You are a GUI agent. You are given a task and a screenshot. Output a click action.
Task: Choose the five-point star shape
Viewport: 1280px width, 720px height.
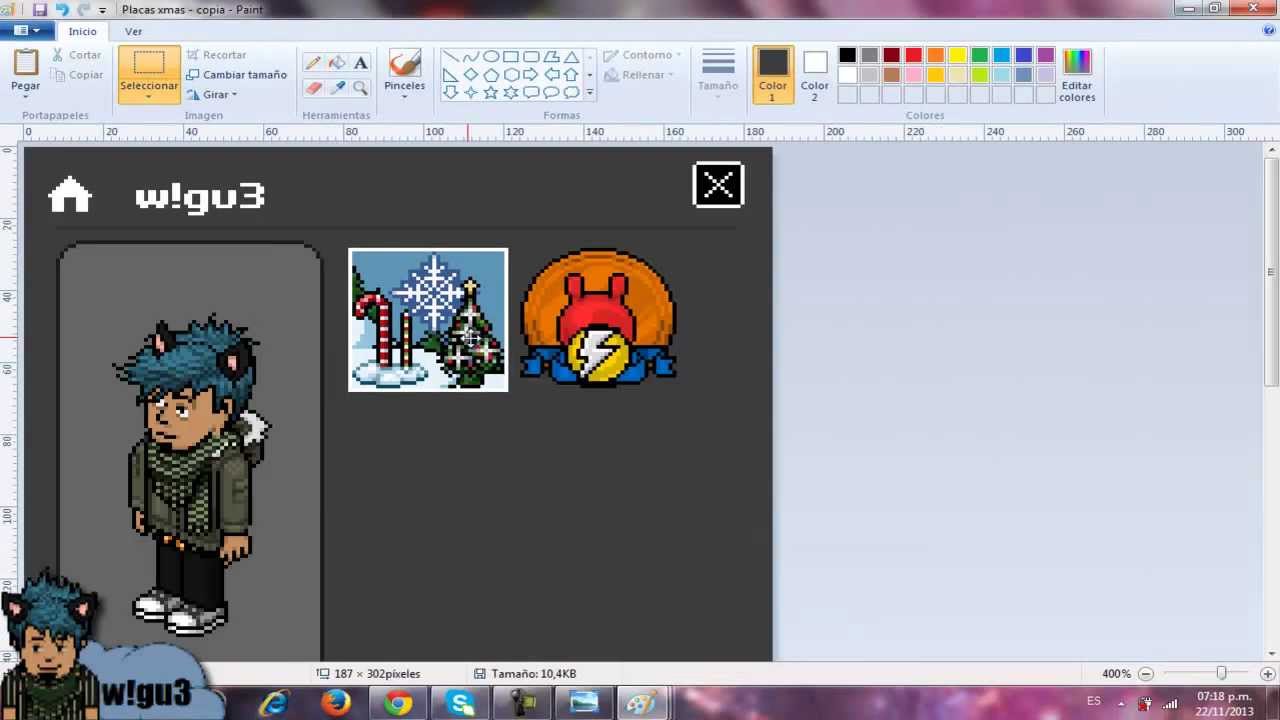[490, 93]
